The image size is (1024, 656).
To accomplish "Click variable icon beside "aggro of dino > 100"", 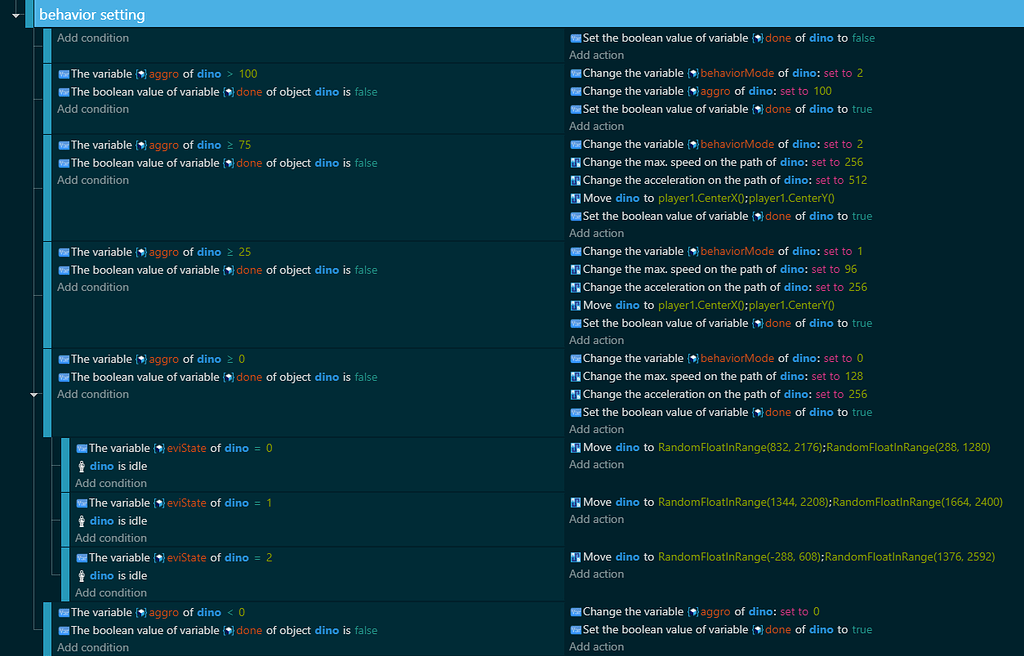I will click(64, 74).
